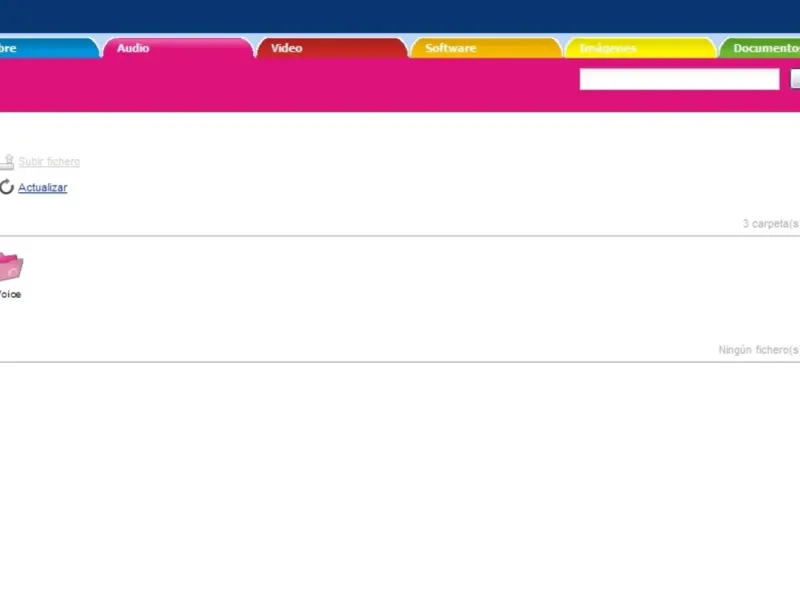Go to the Imágenes tab
This screenshot has width=800, height=600.
640,48
